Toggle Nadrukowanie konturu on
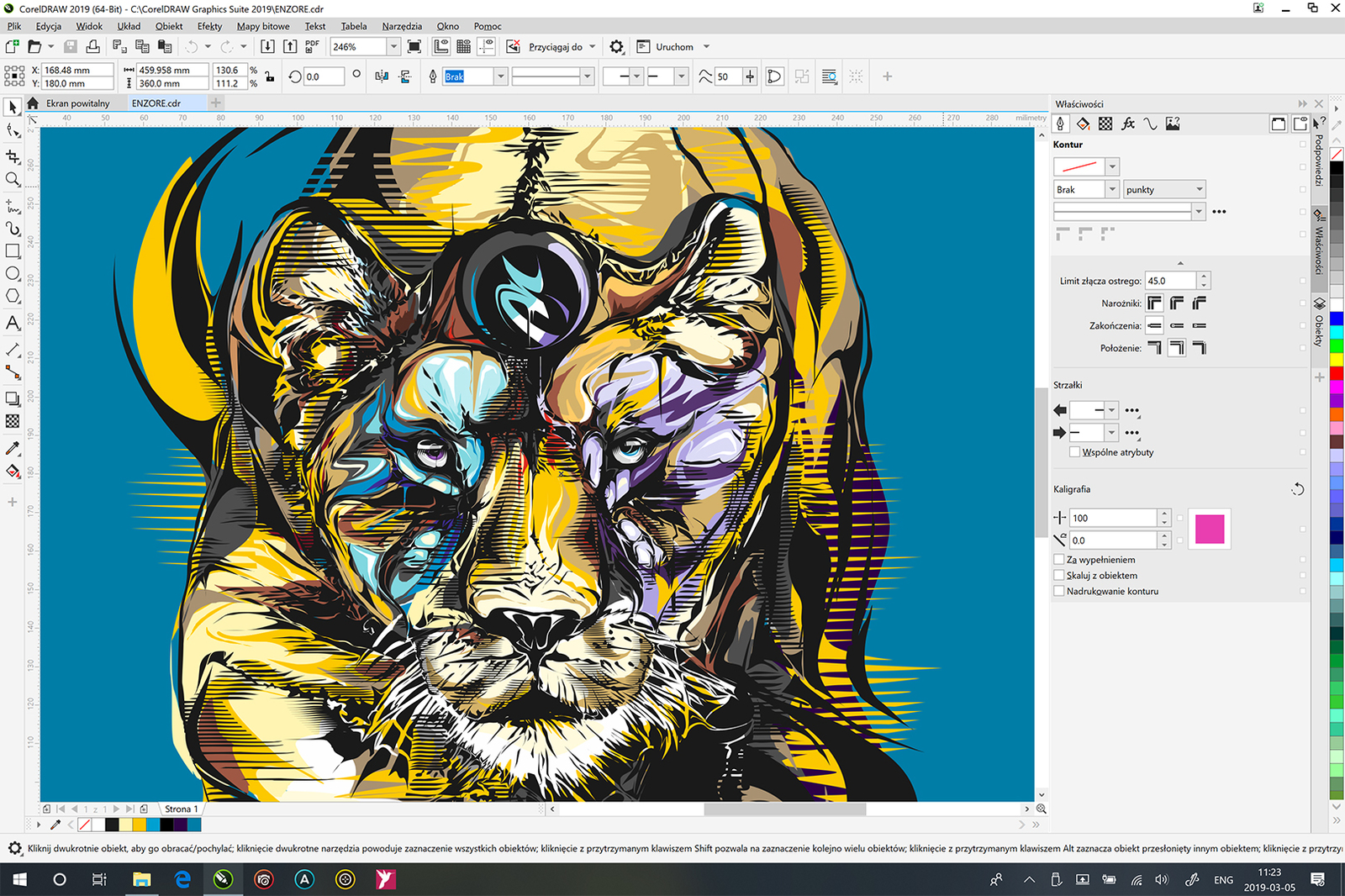 (1058, 590)
